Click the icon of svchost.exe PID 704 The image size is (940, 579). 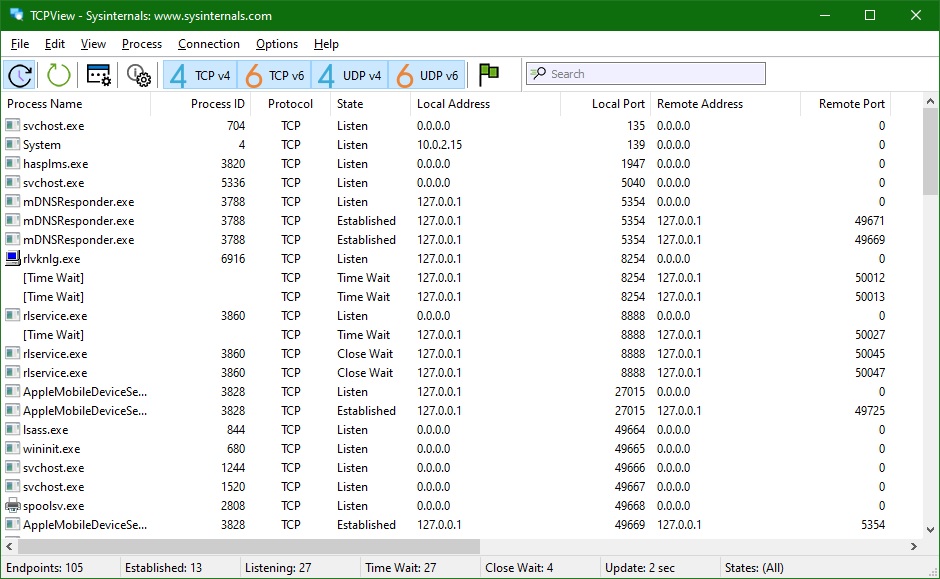click(13, 125)
